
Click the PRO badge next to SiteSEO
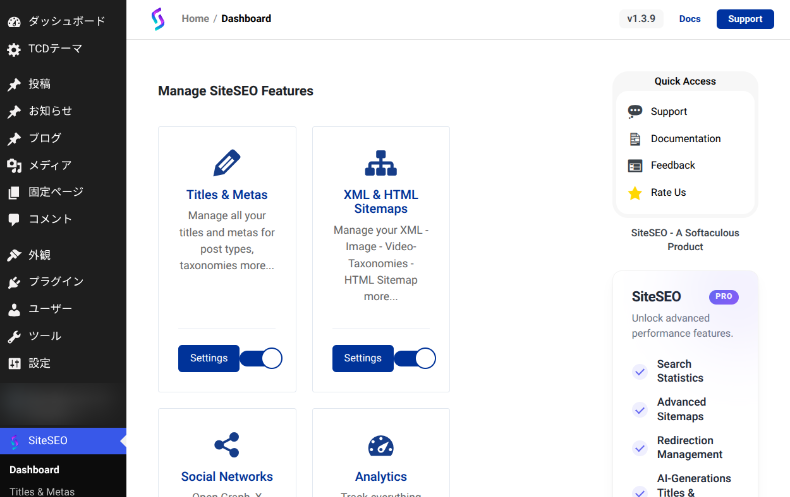(723, 297)
